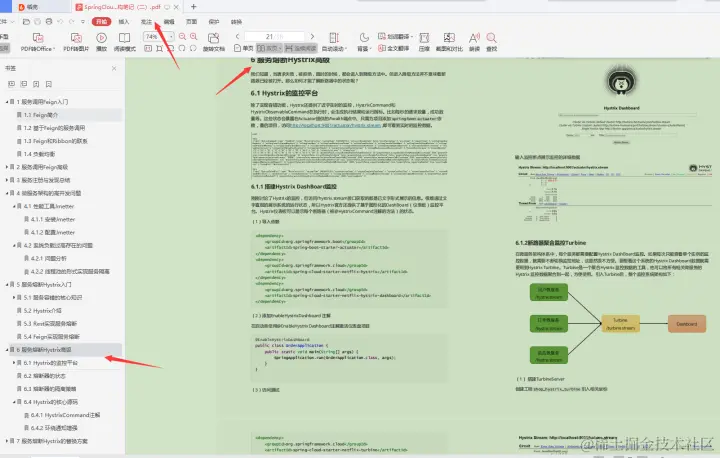Zoom out the page view

[x=182, y=36]
